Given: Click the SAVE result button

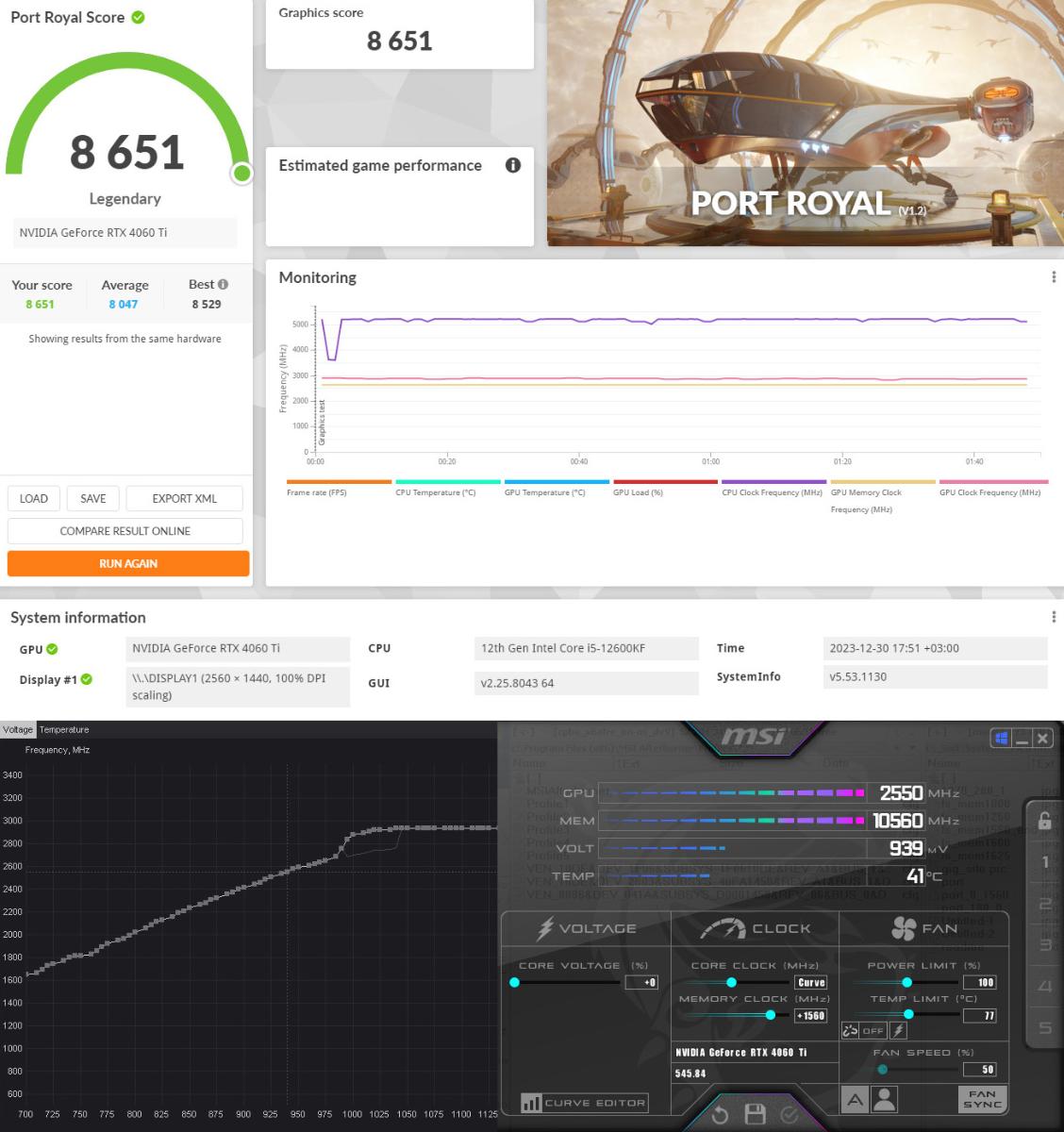Looking at the screenshot, I should [93, 498].
